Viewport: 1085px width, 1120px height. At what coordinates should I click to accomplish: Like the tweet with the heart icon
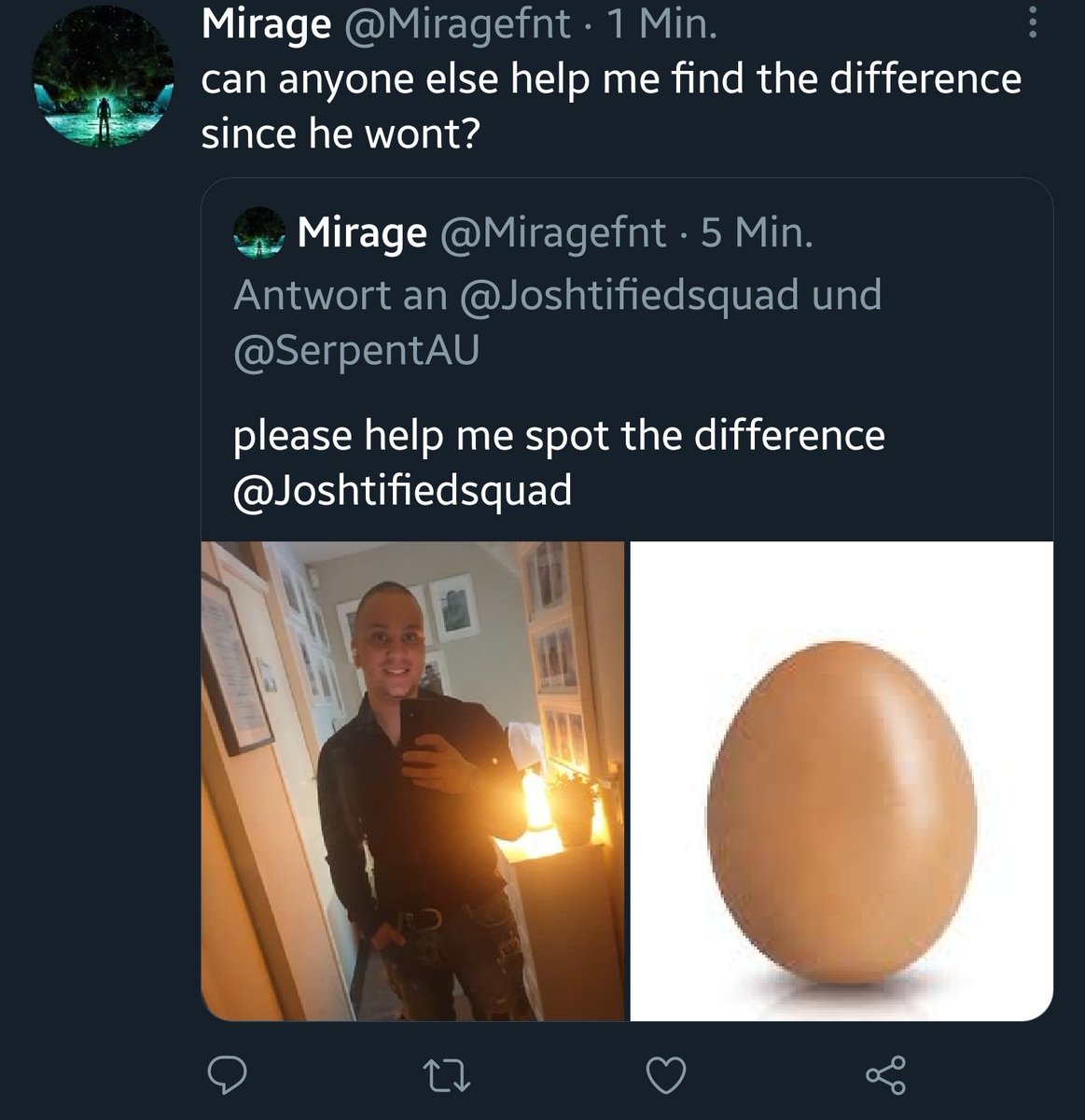coord(666,1075)
